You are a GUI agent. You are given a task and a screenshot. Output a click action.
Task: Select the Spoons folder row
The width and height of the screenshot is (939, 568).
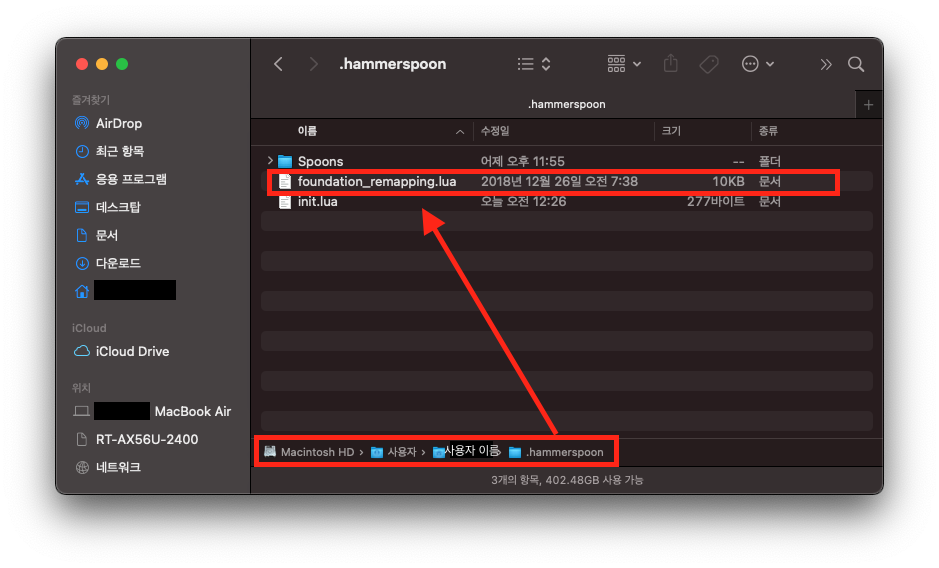point(567,161)
